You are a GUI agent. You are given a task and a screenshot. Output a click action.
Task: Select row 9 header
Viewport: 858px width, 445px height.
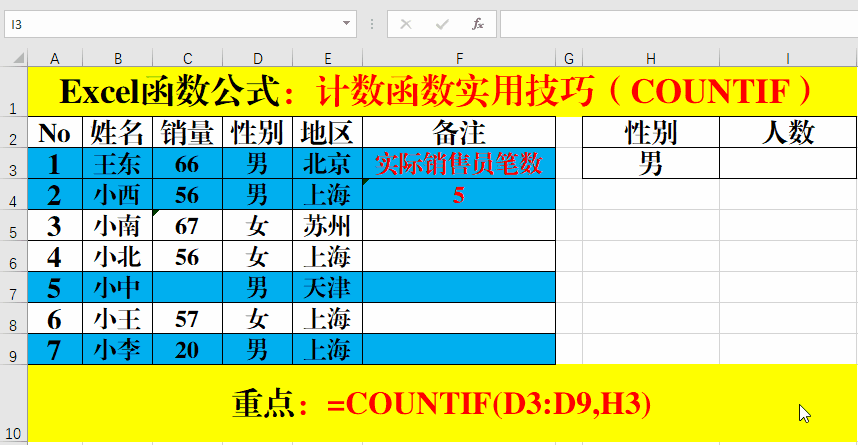point(14,349)
